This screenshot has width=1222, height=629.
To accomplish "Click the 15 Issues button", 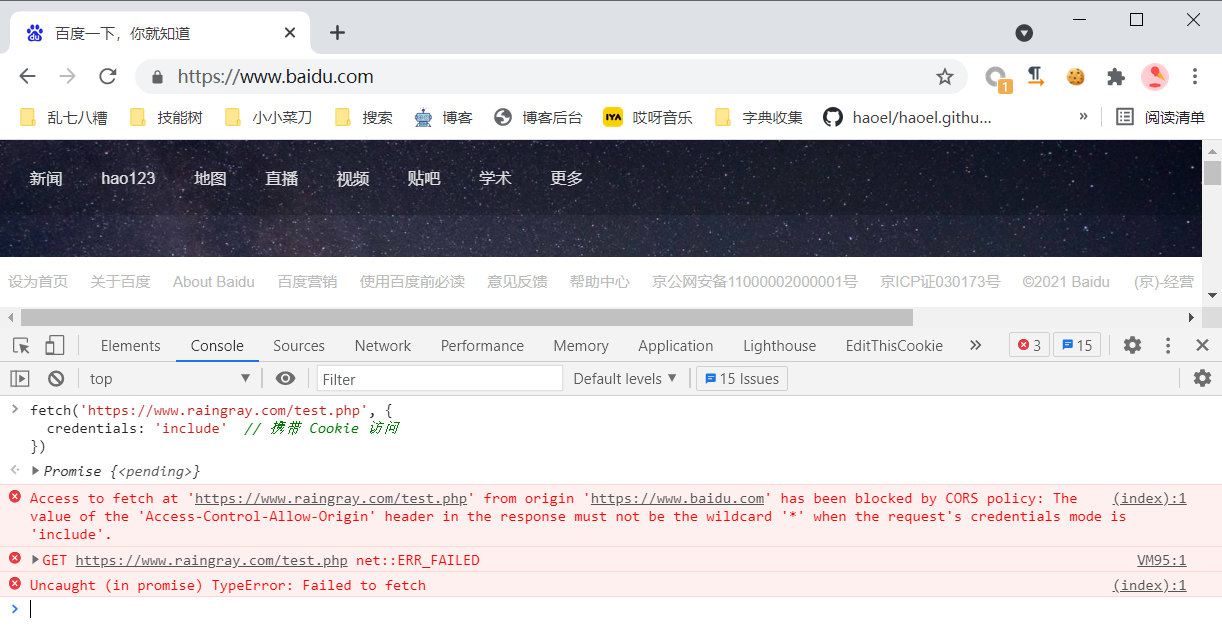I will (x=741, y=379).
